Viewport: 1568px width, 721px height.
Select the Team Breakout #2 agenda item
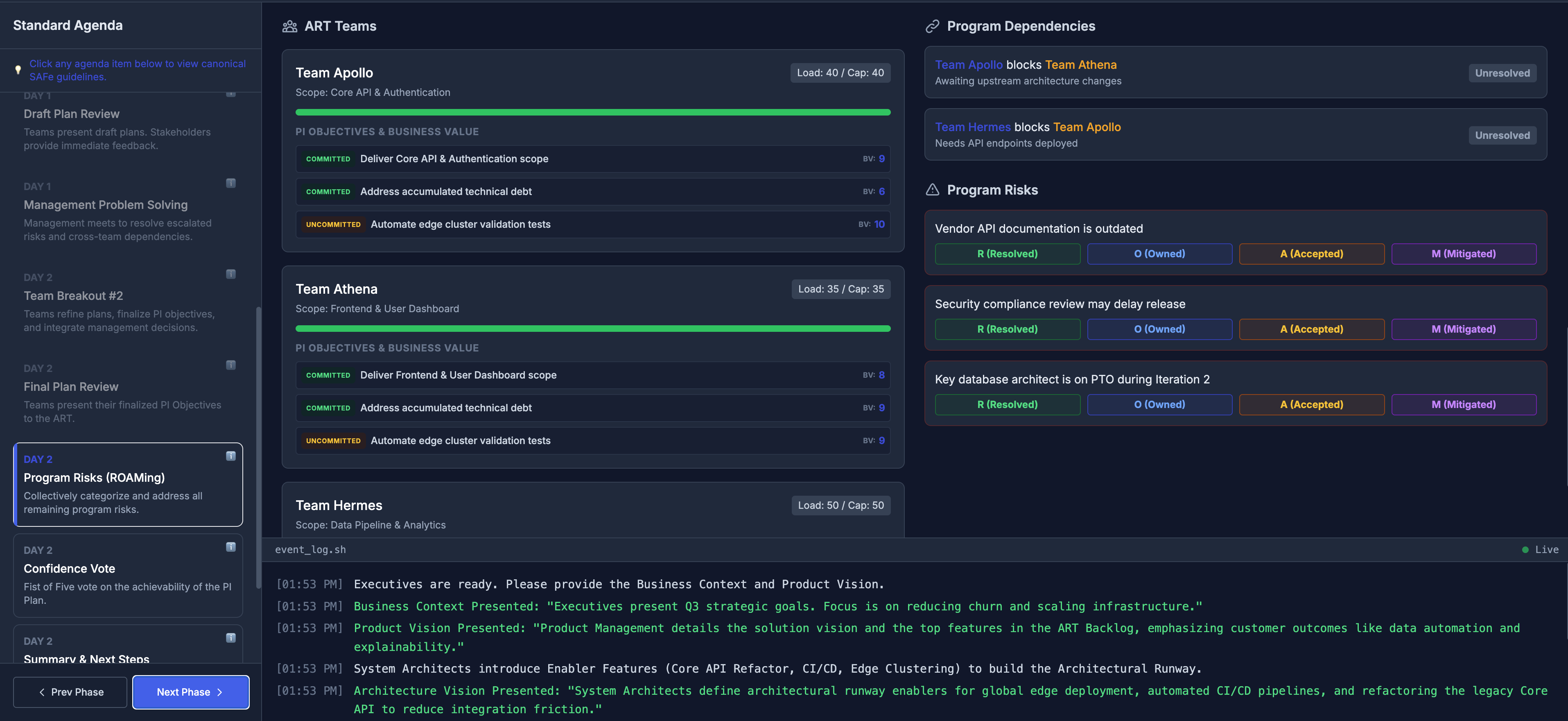click(128, 302)
